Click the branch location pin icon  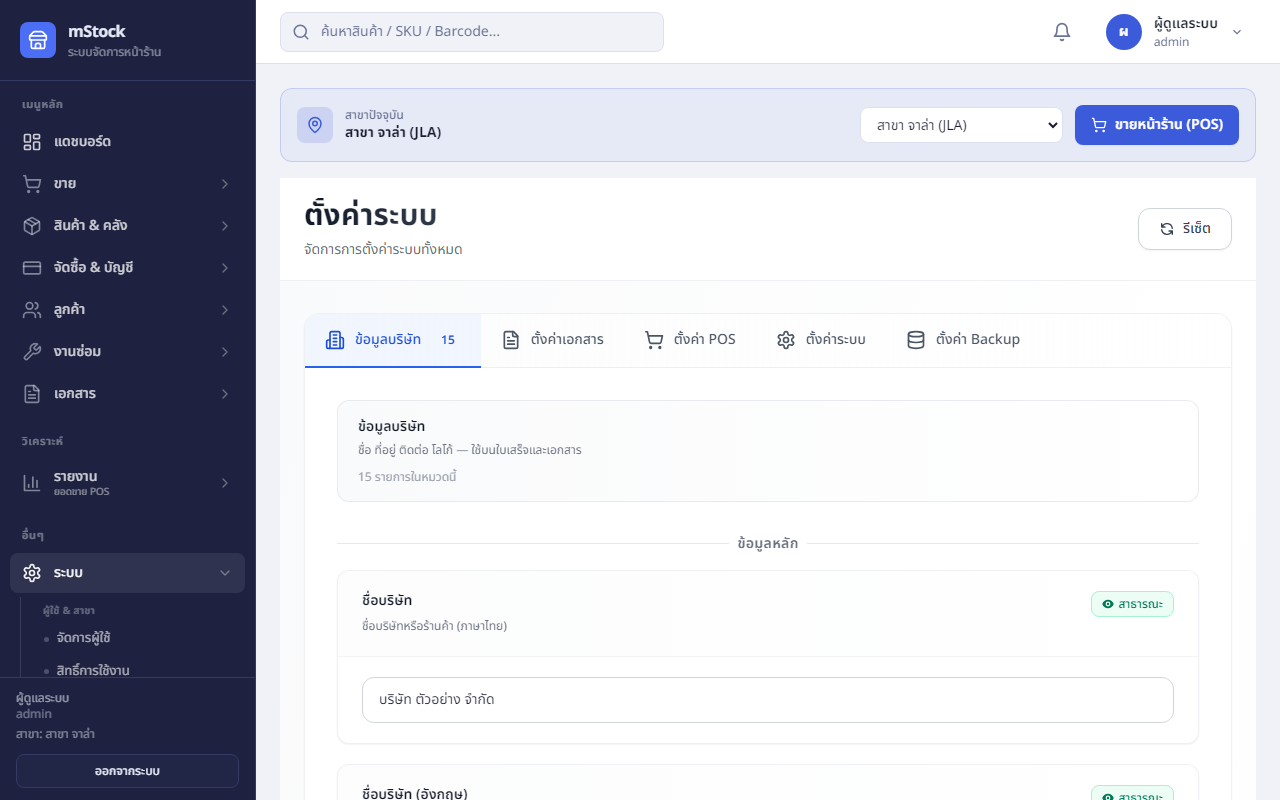[x=315, y=125]
